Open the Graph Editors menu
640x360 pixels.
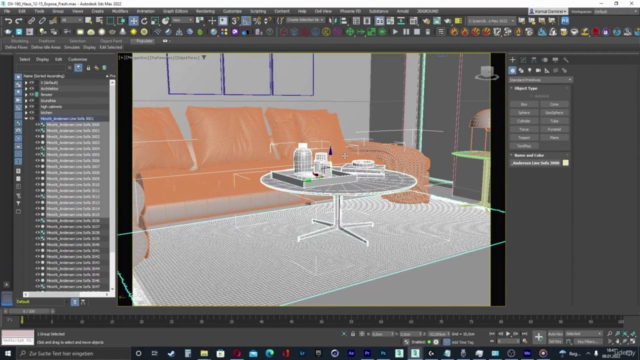click(175, 11)
